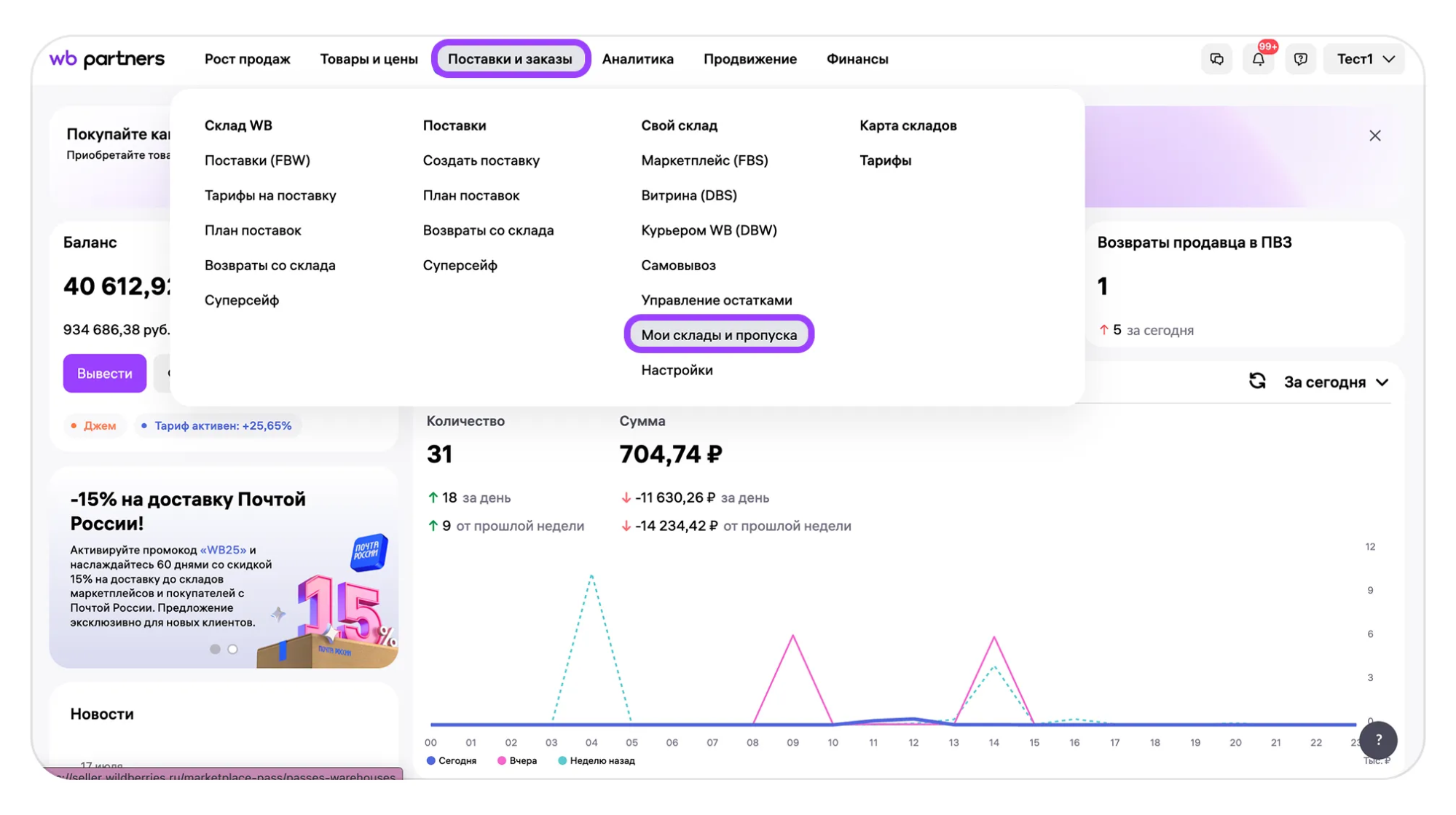Open the Аналитика menu
Viewport: 1456px width, 815px height.
coord(637,59)
